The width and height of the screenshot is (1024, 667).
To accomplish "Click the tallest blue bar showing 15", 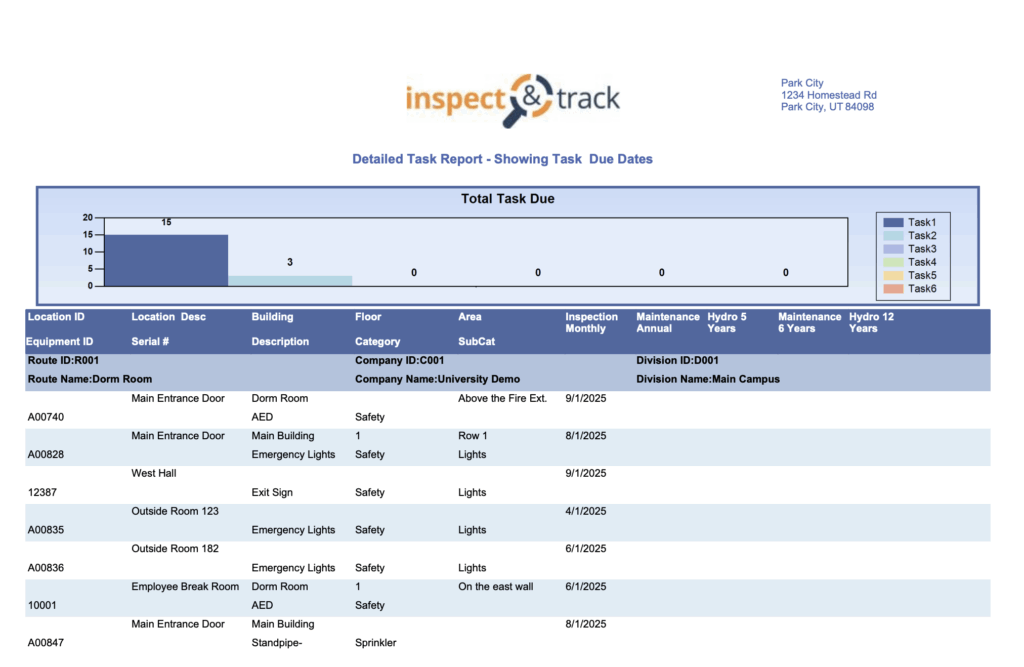I will coord(165,260).
